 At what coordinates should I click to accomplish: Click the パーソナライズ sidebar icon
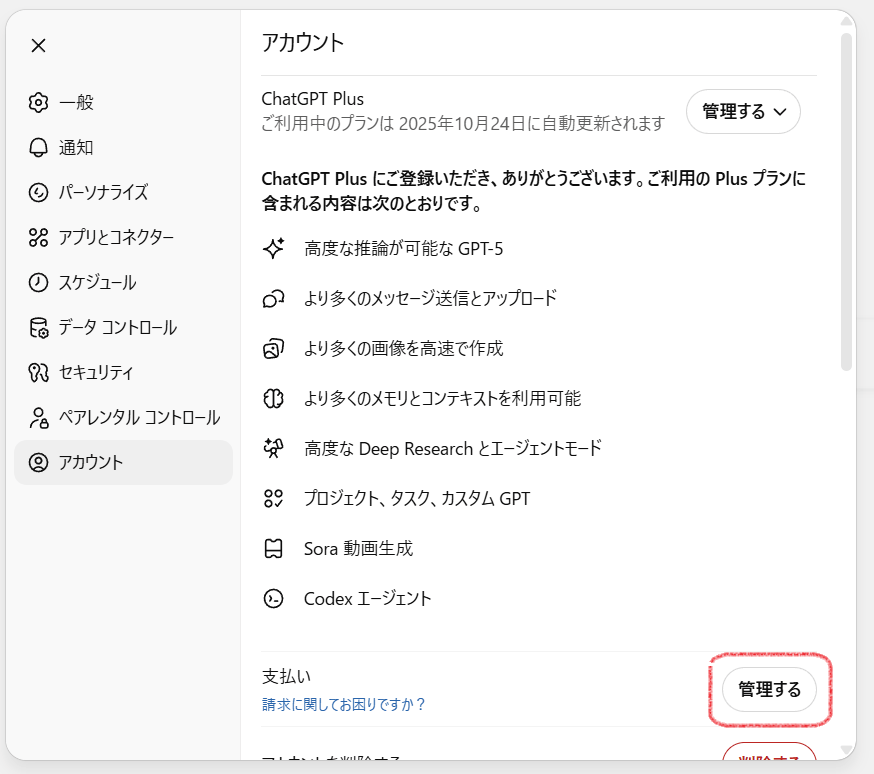pyautogui.click(x=38, y=192)
